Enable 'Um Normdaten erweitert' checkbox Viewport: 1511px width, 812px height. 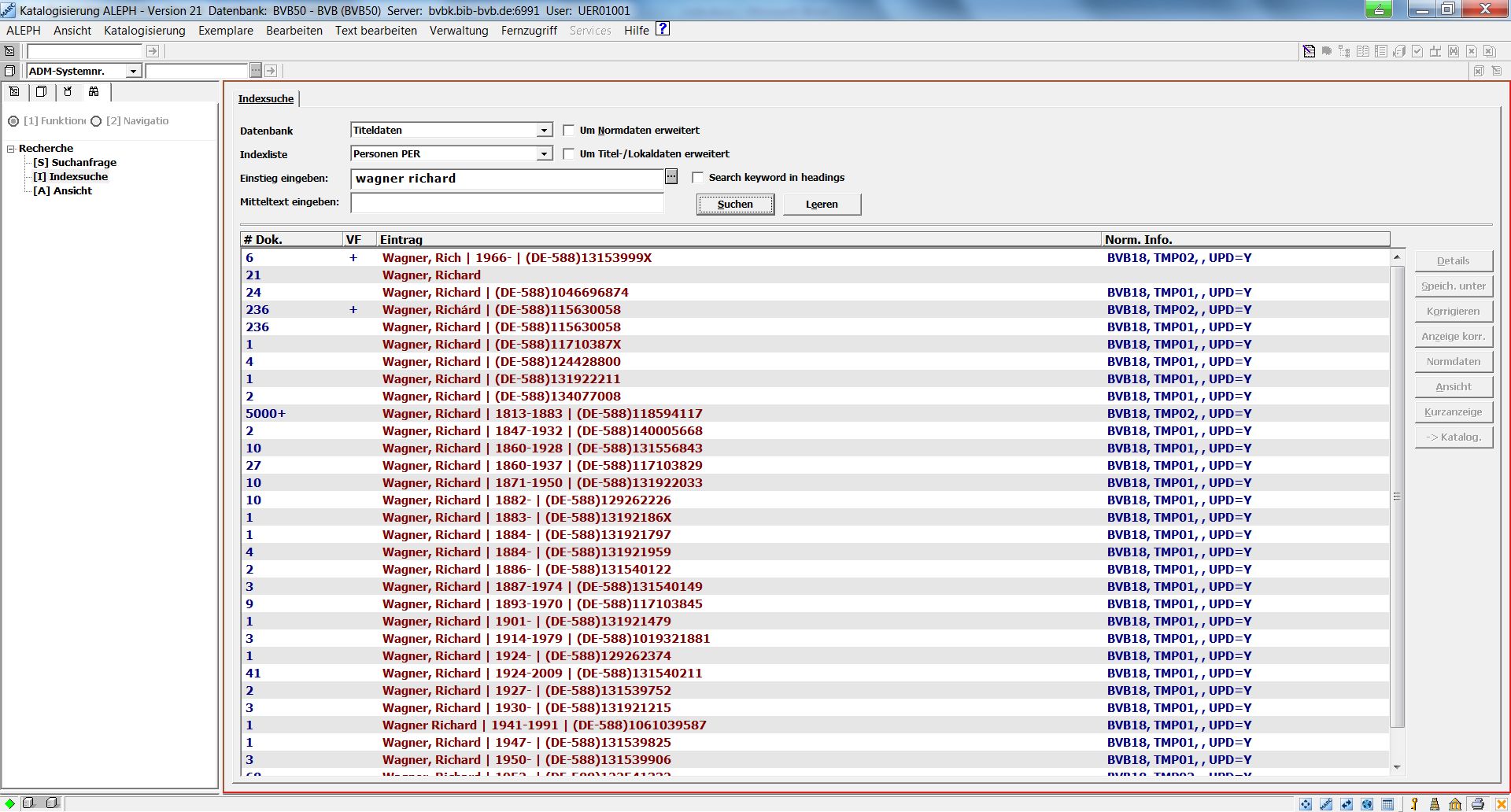569,130
